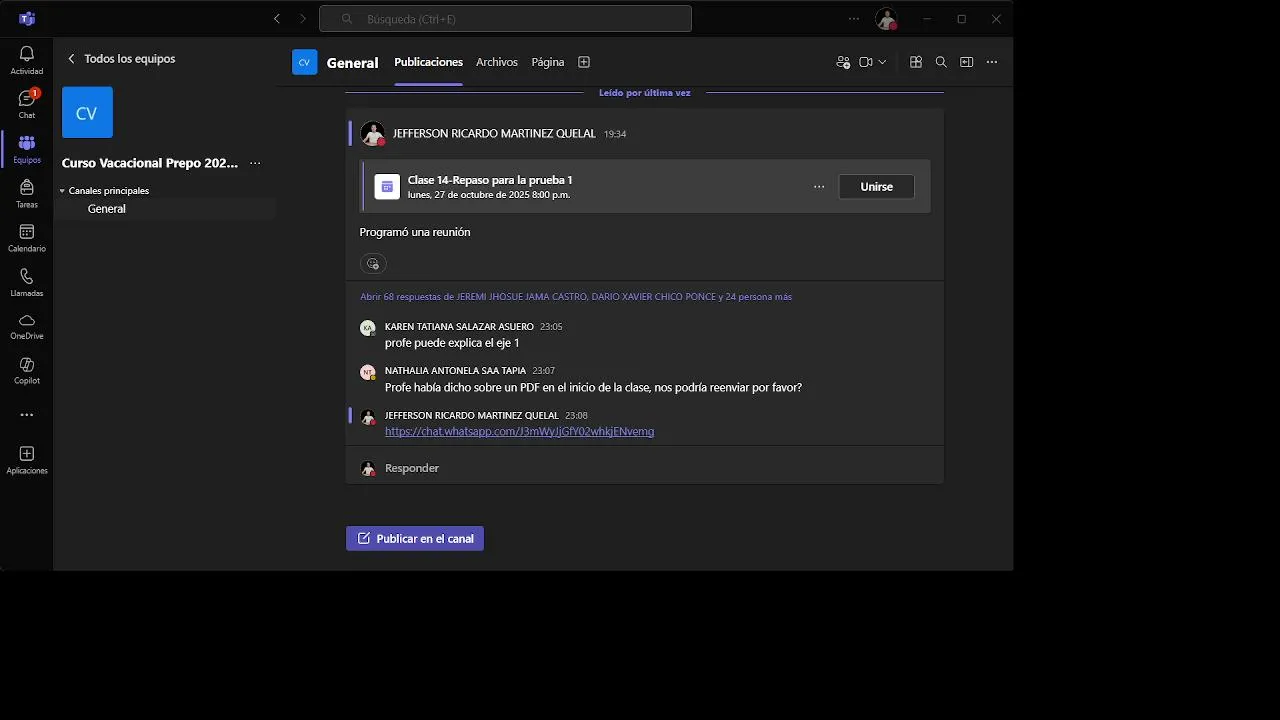
Task: Switch to the Archivos tab
Action: point(497,62)
